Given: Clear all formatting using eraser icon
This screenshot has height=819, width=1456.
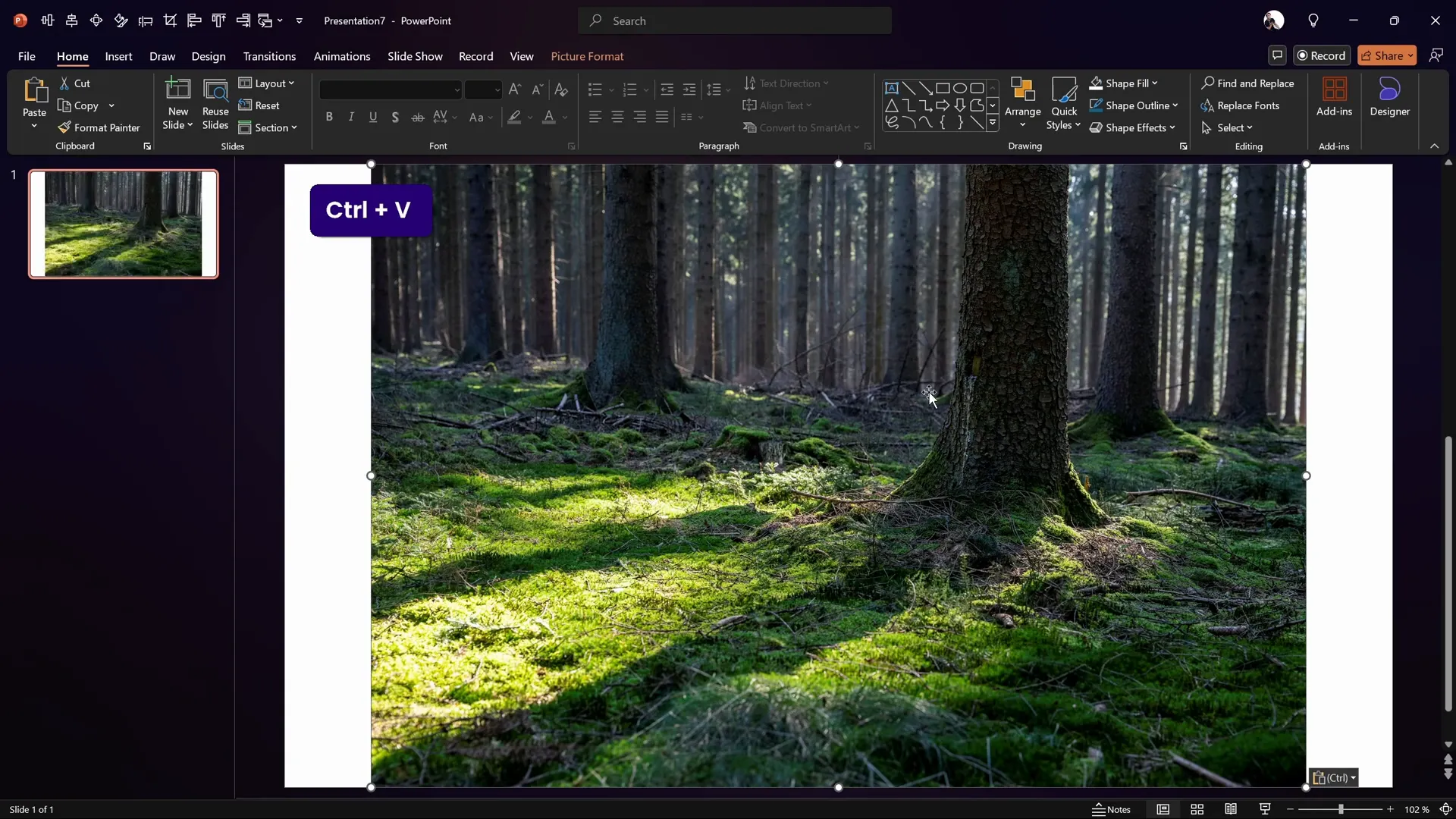Looking at the screenshot, I should [x=561, y=89].
